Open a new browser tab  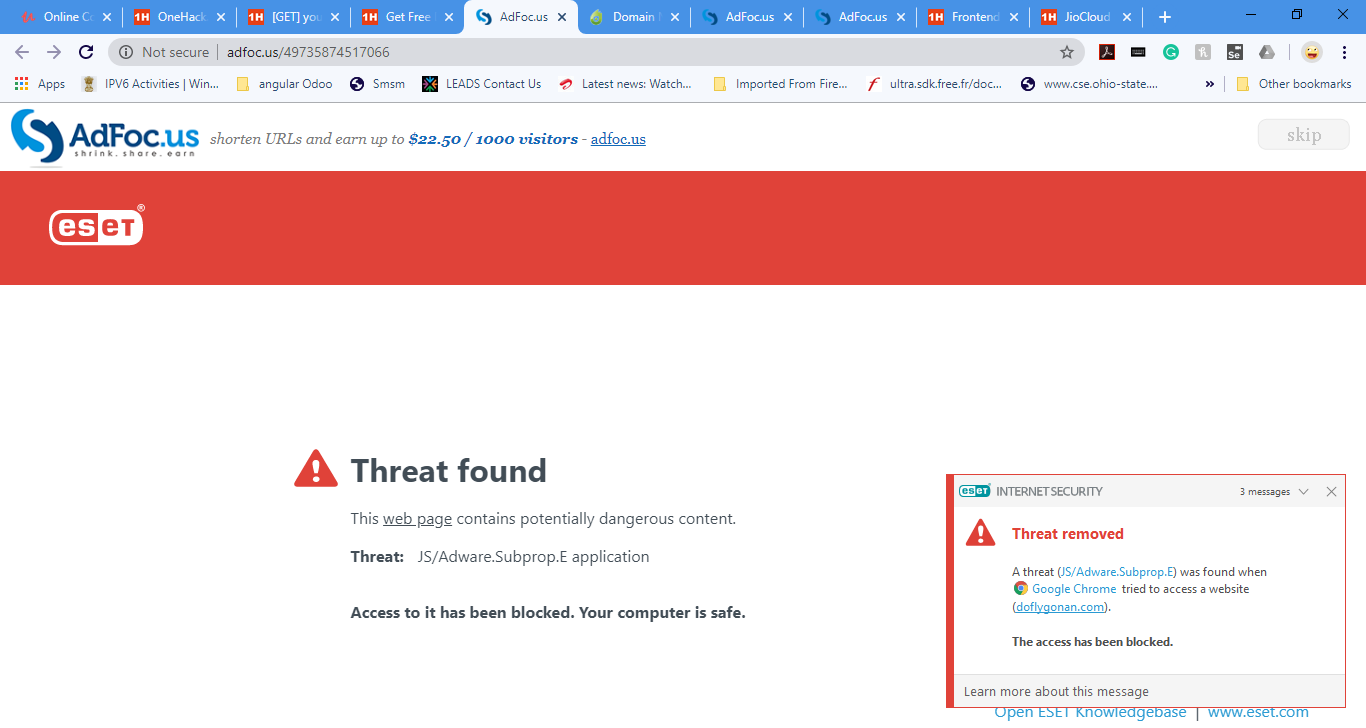1164,17
